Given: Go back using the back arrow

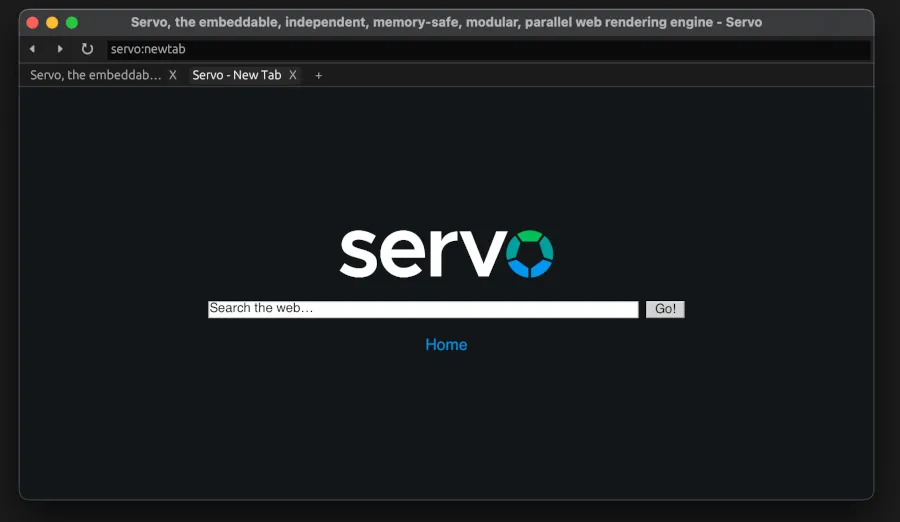Looking at the screenshot, I should coord(32,49).
